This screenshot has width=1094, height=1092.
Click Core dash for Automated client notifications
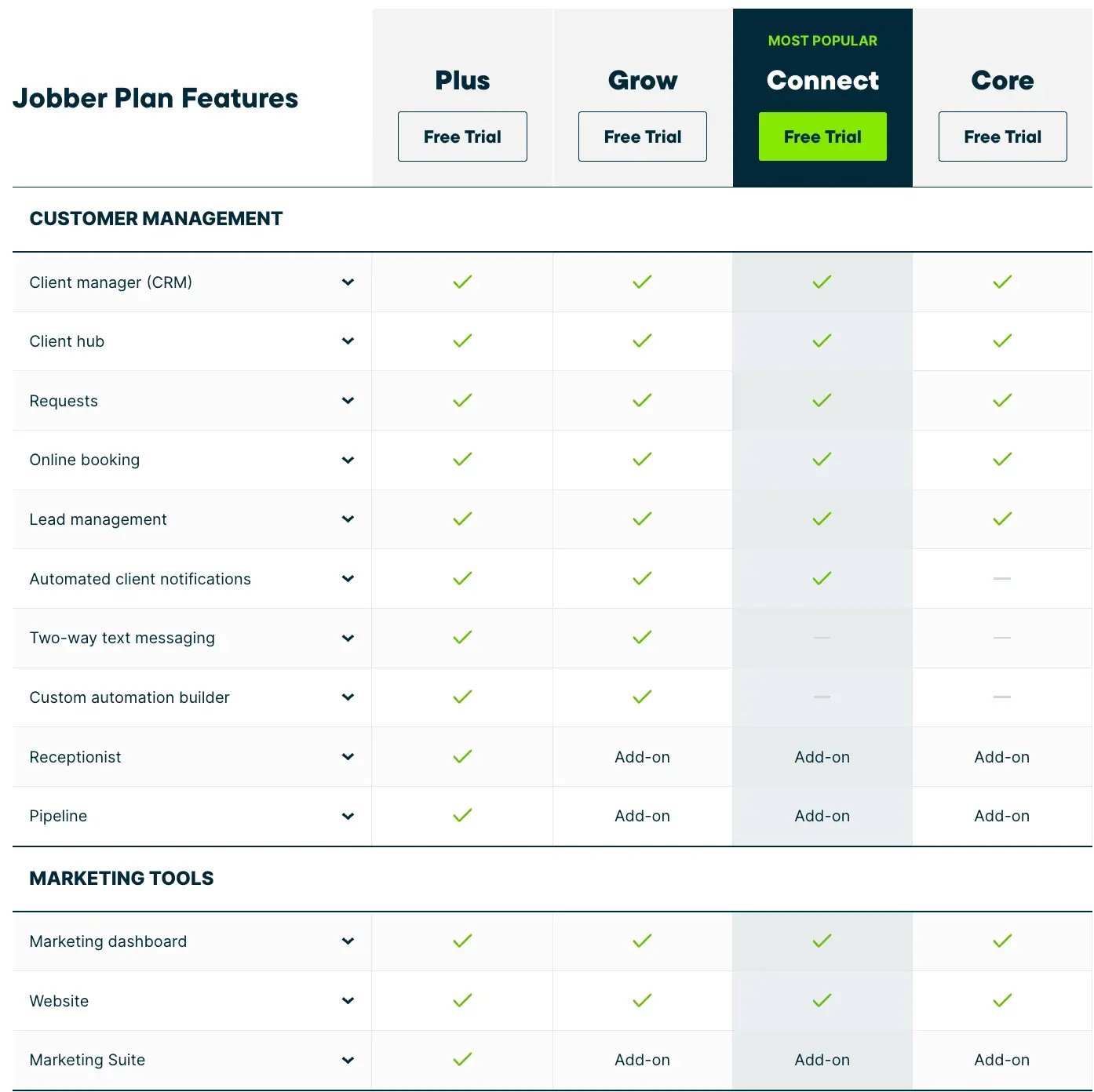coord(1002,578)
